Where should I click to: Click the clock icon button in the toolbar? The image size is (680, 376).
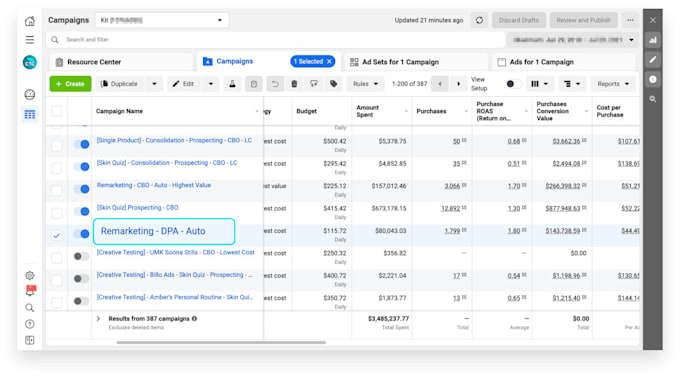click(254, 84)
